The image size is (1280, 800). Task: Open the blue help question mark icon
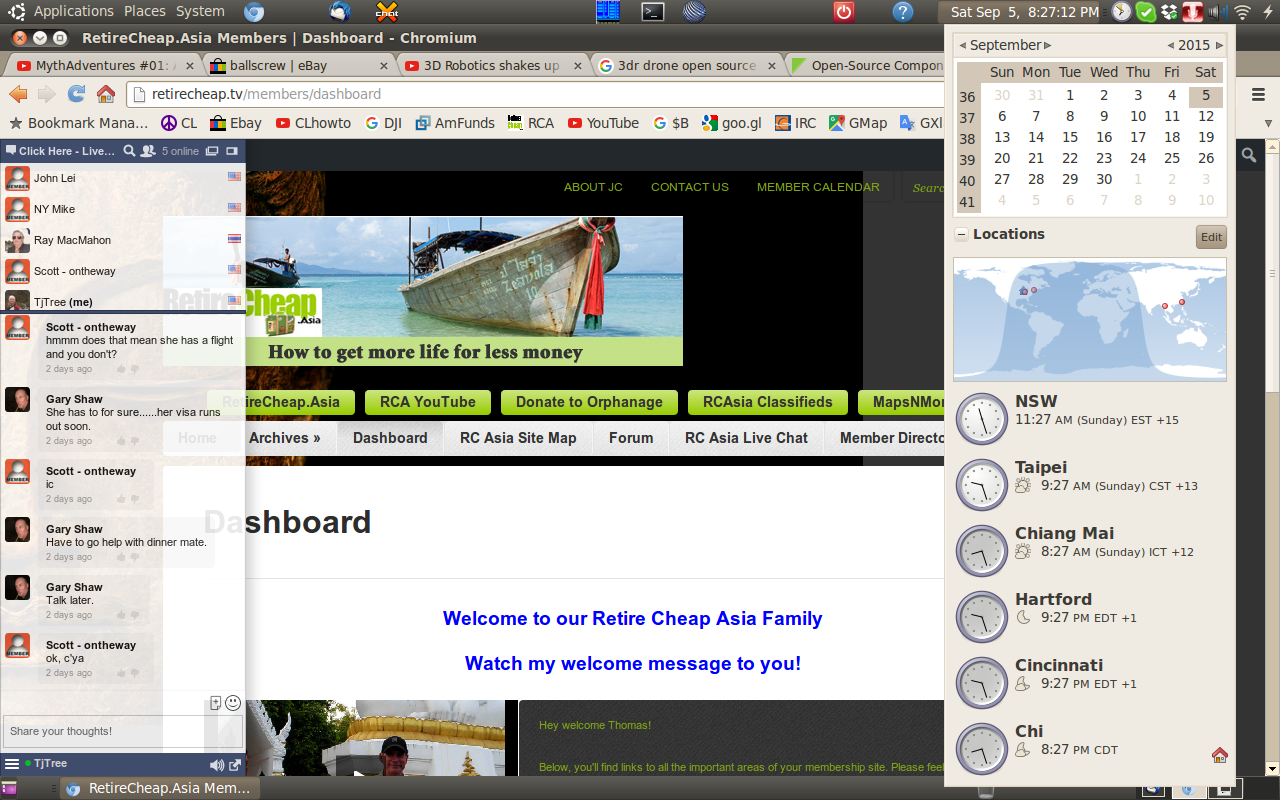coord(903,12)
